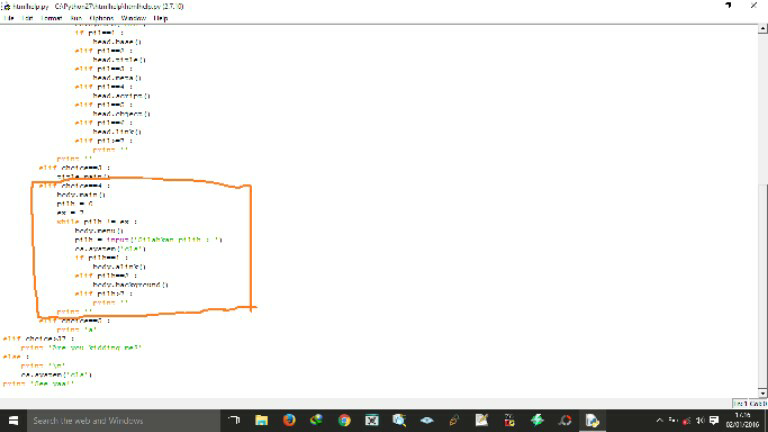Click the line with input('Silahkan pilih : ')
The width and height of the screenshot is (768, 432).
(148, 240)
